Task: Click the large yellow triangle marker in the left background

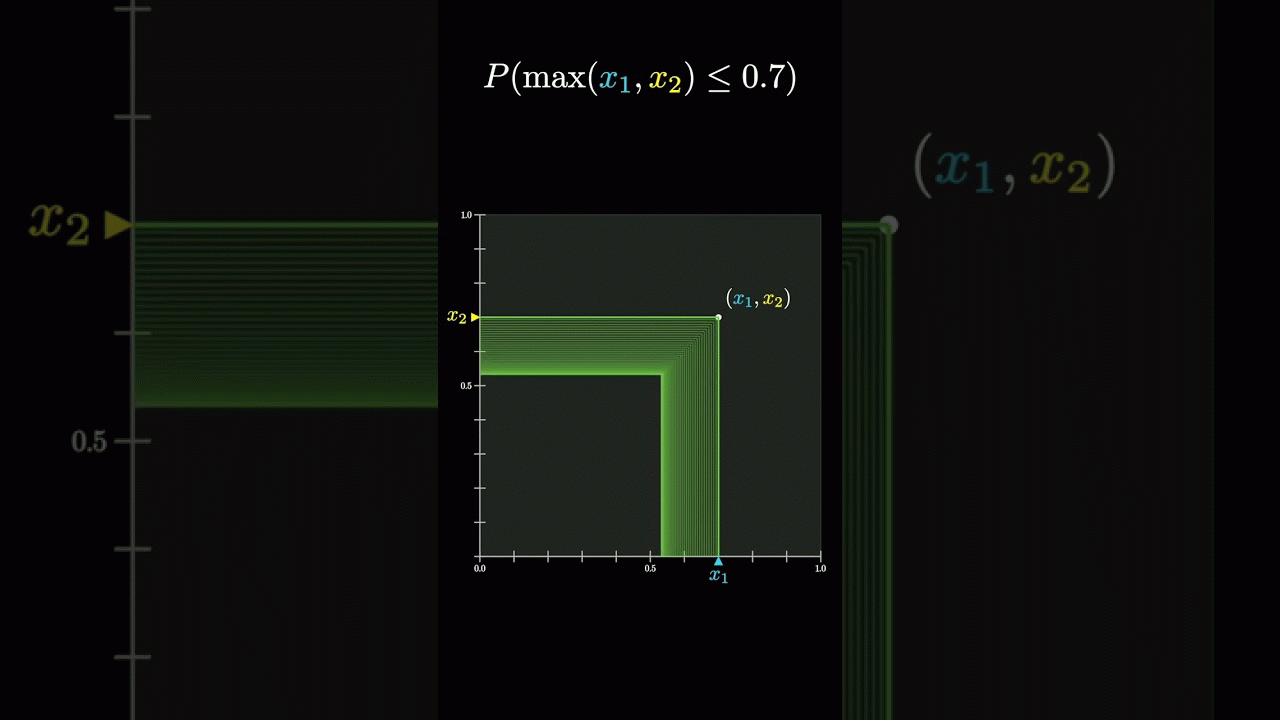Action: (119, 225)
